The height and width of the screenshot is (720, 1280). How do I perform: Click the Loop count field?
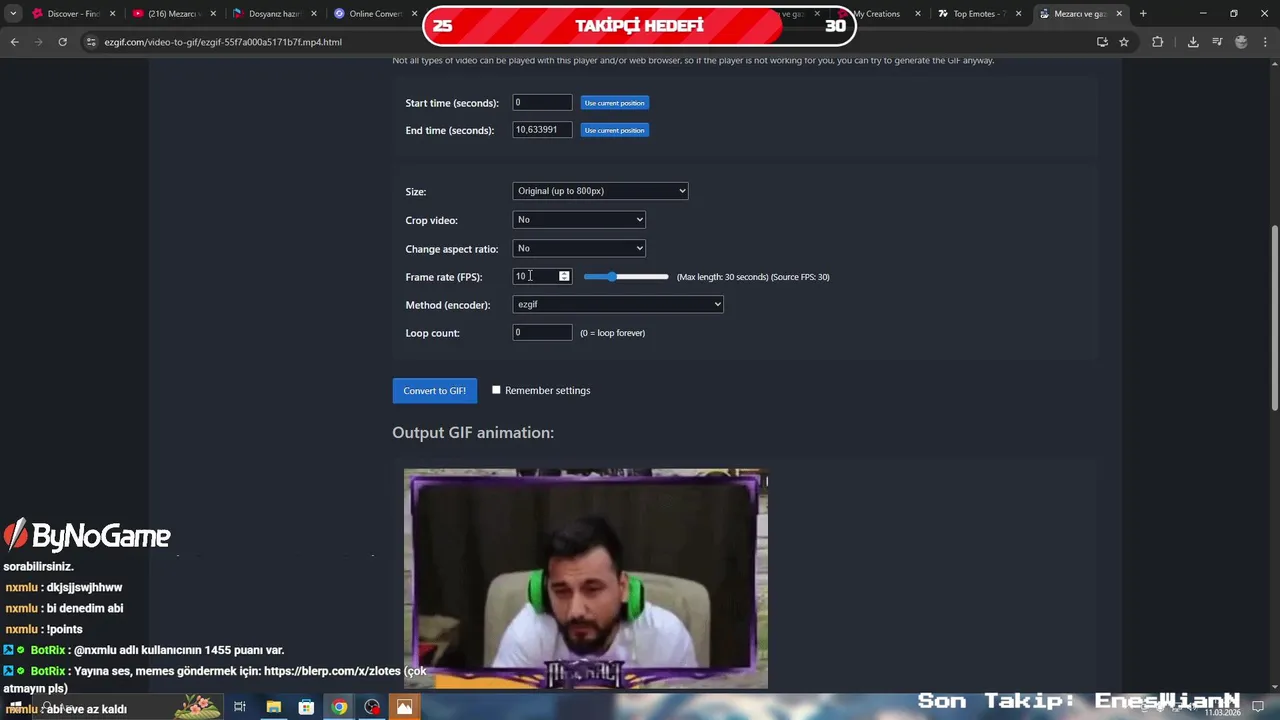click(x=542, y=332)
